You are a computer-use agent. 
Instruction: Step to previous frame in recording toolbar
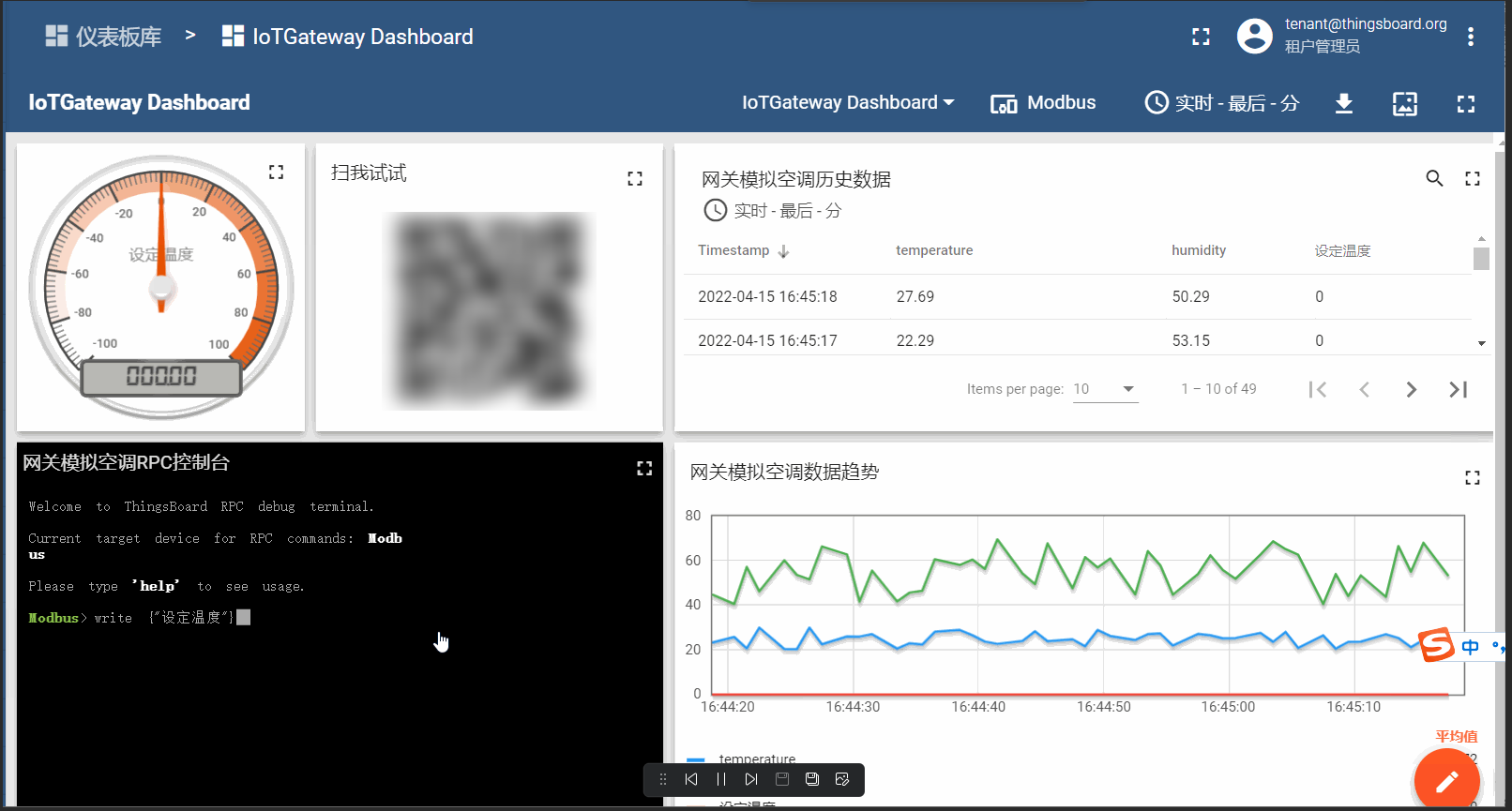(691, 779)
